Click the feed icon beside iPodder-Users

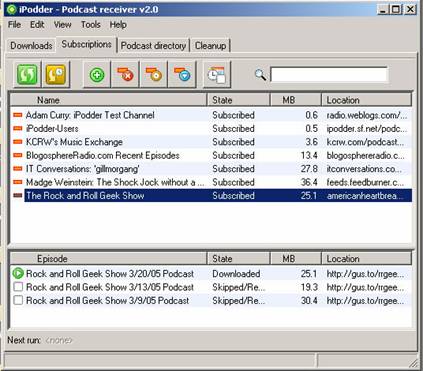[x=18, y=128]
